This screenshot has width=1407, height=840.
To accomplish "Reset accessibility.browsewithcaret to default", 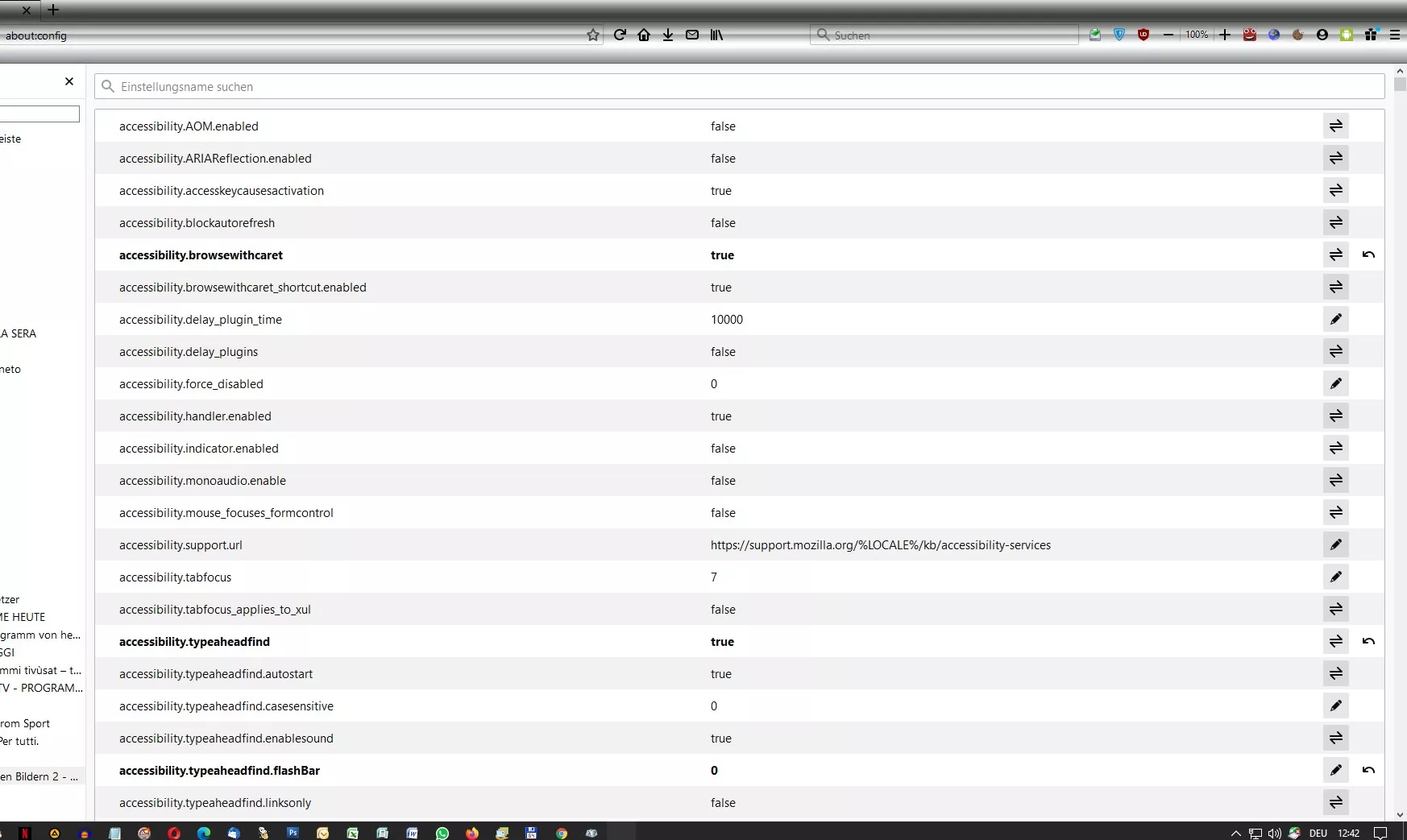I will pyautogui.click(x=1368, y=254).
